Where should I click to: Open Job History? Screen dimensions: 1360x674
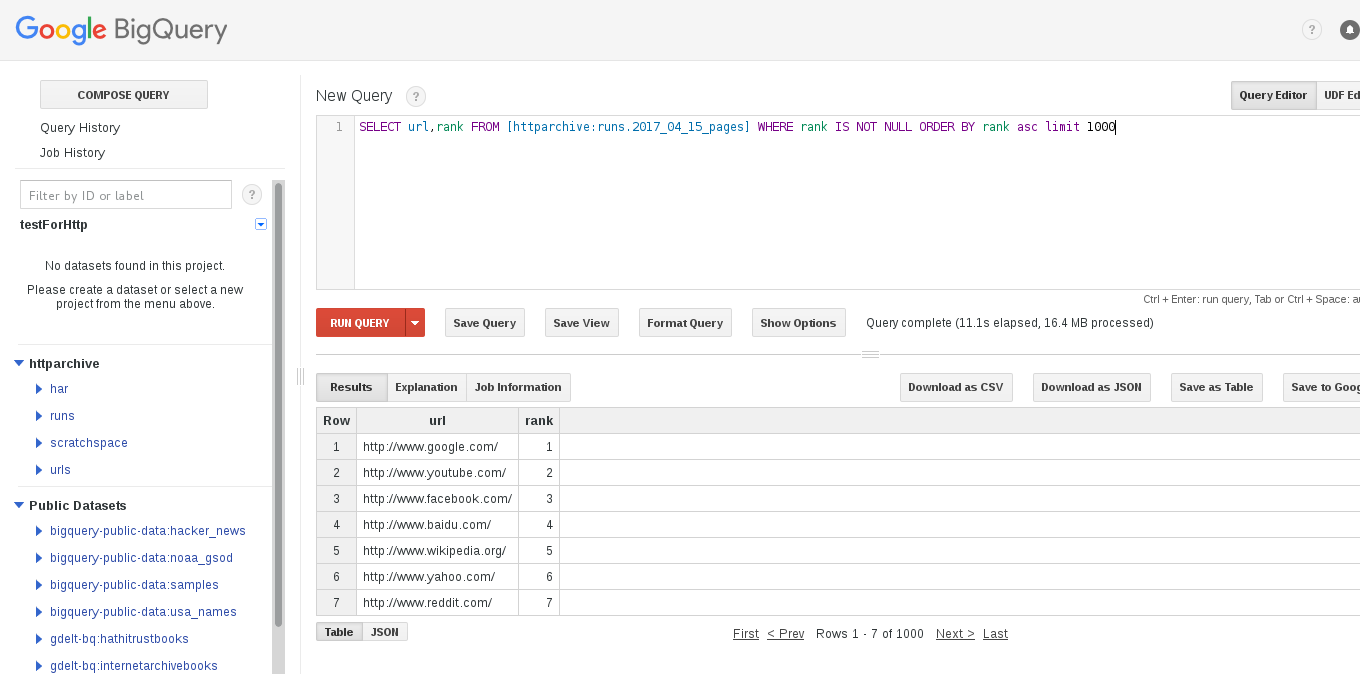coord(72,153)
